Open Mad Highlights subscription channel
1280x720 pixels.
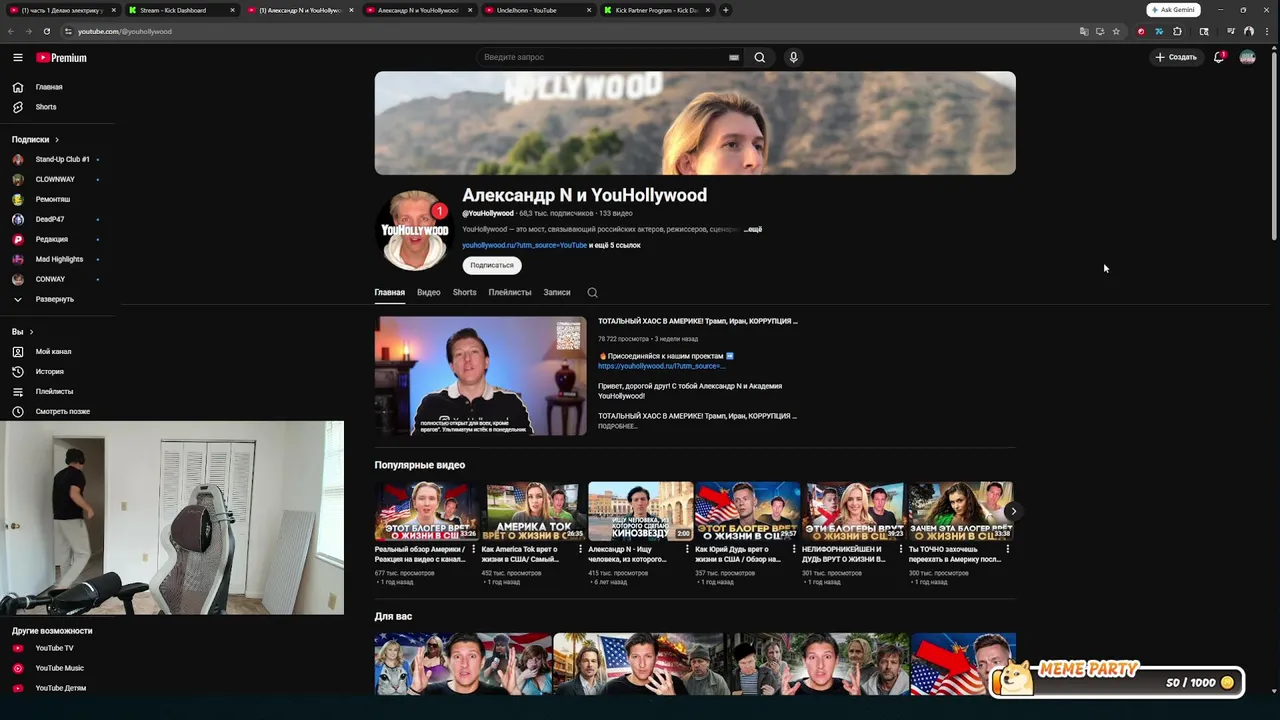pos(57,259)
